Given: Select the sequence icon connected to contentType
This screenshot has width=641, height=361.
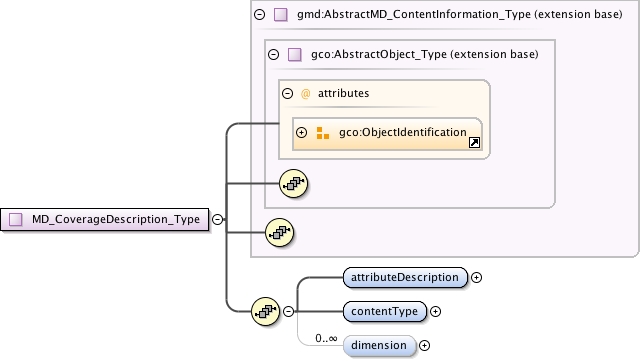Looking at the screenshot, I should pyautogui.click(x=266, y=312).
